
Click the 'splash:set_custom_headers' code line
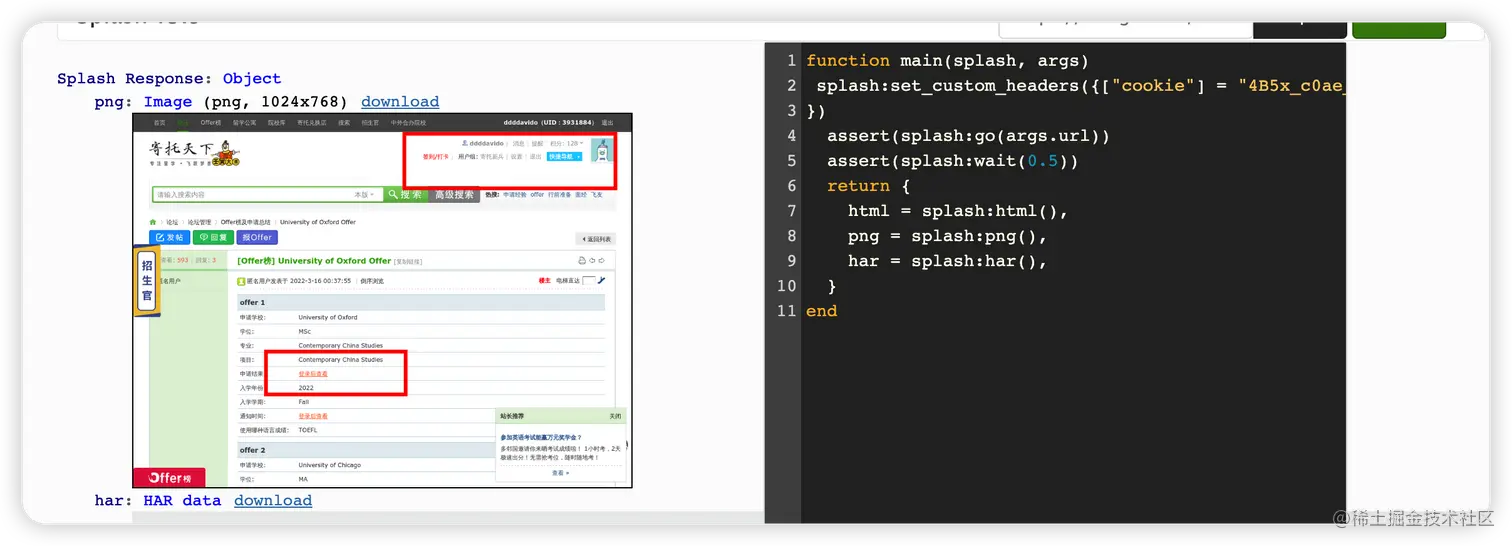click(x=1080, y=86)
